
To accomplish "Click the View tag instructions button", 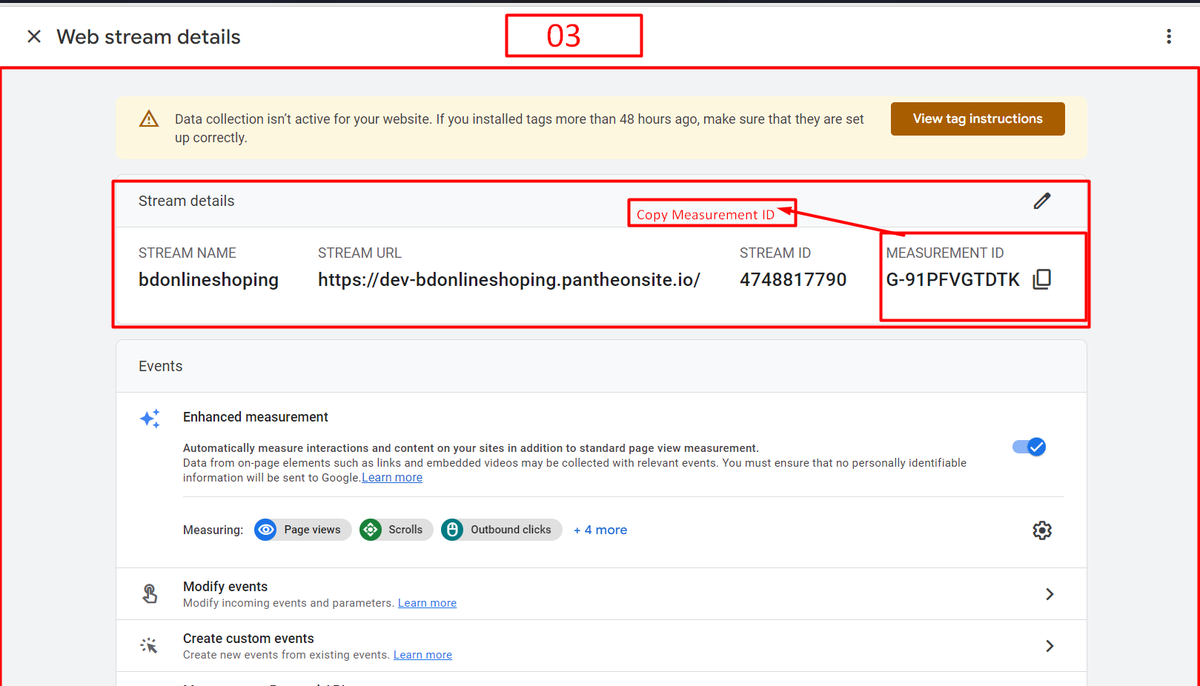I will click(x=977, y=119).
